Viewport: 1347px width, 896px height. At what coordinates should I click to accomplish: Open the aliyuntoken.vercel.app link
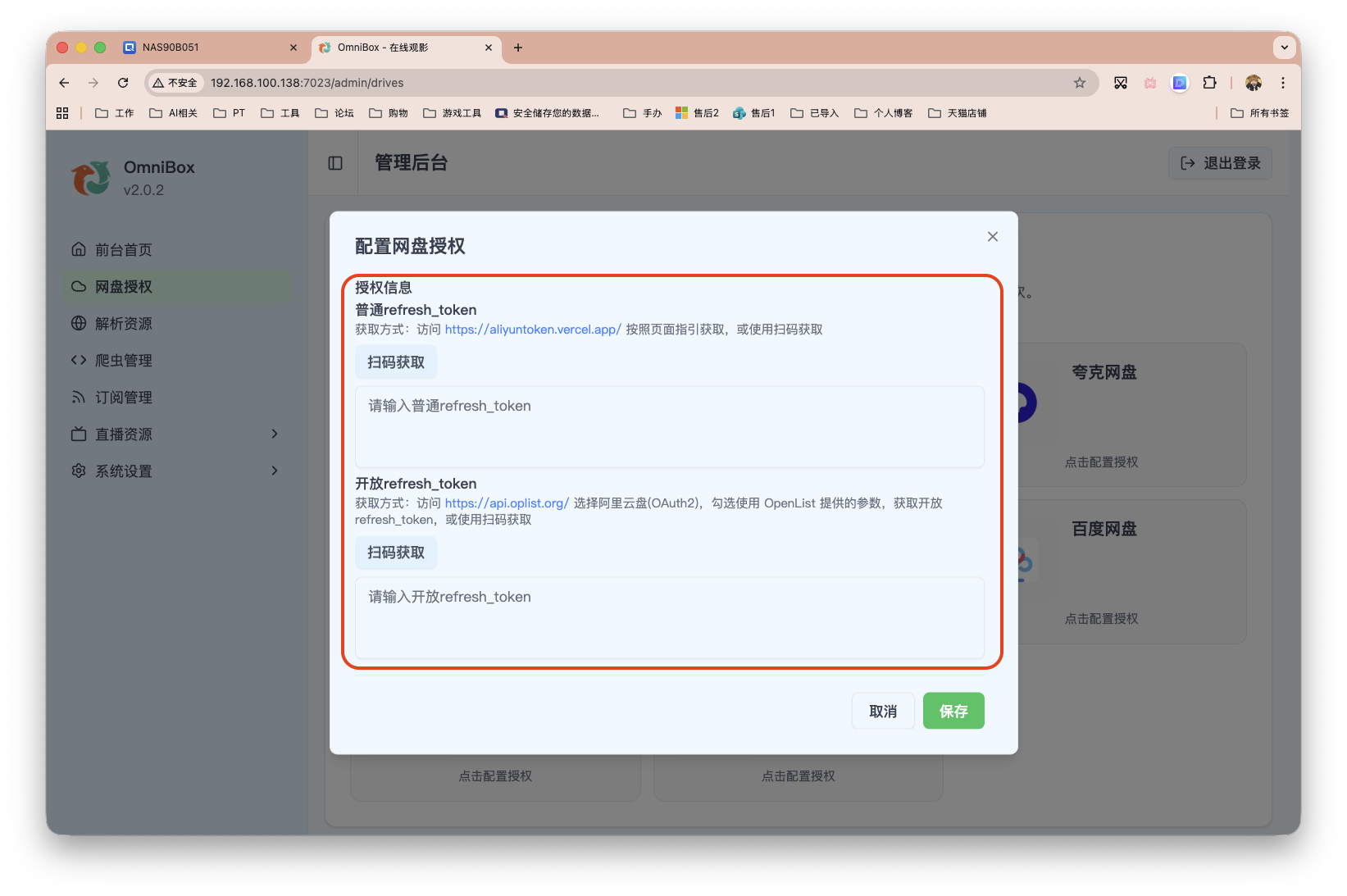click(532, 330)
